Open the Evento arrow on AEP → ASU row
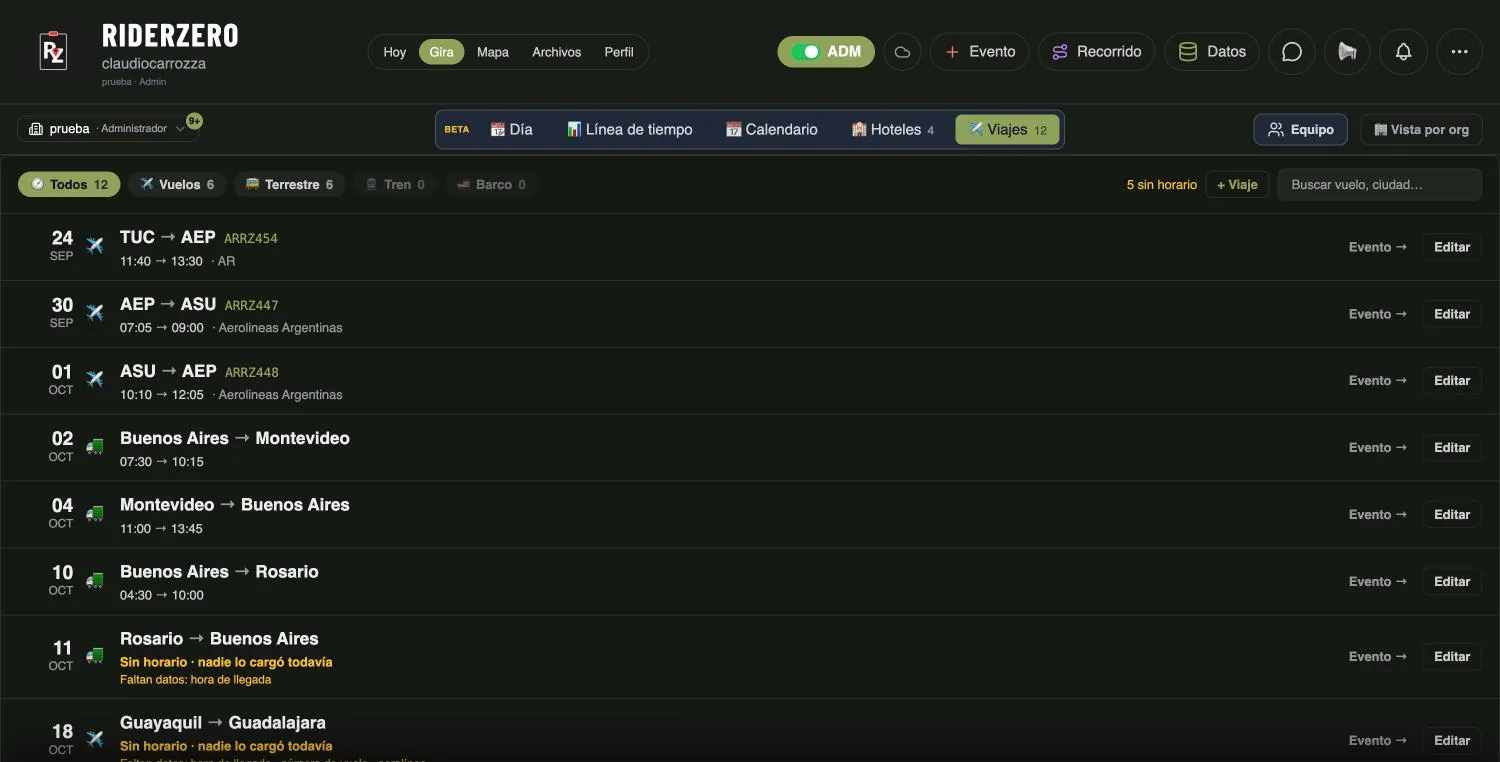The height and width of the screenshot is (762, 1500). click(x=1378, y=314)
